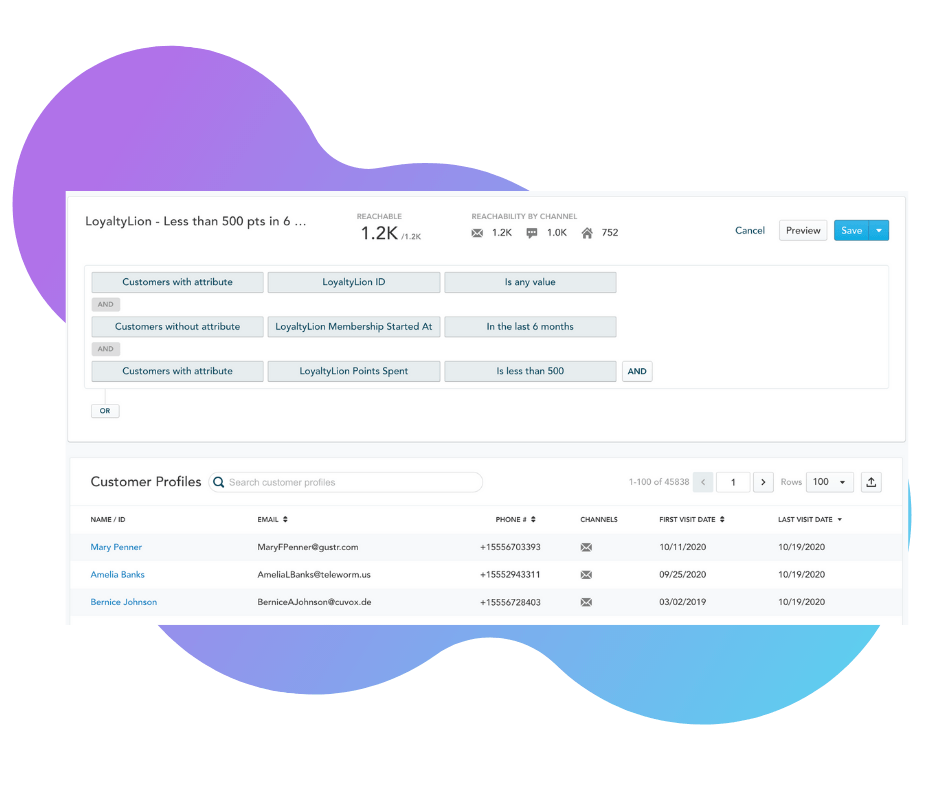Open Customers without attribute selector

(x=177, y=326)
